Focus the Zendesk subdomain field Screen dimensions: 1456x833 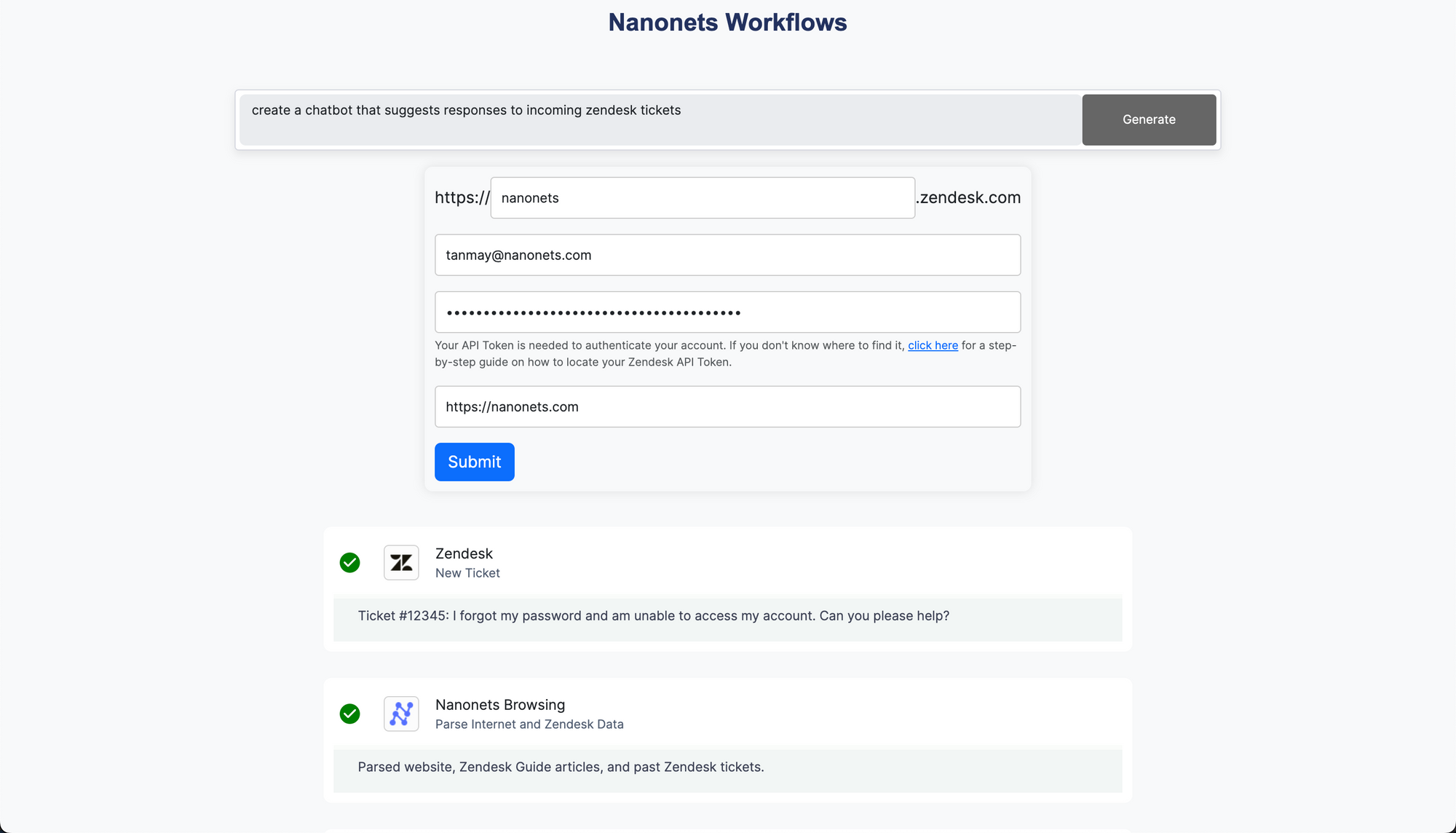[x=702, y=197]
